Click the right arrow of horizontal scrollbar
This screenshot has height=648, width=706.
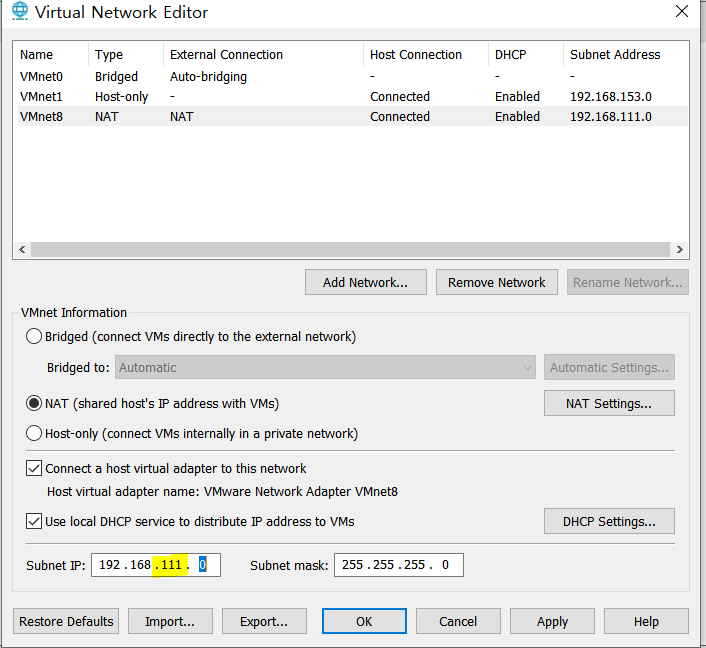click(x=679, y=249)
